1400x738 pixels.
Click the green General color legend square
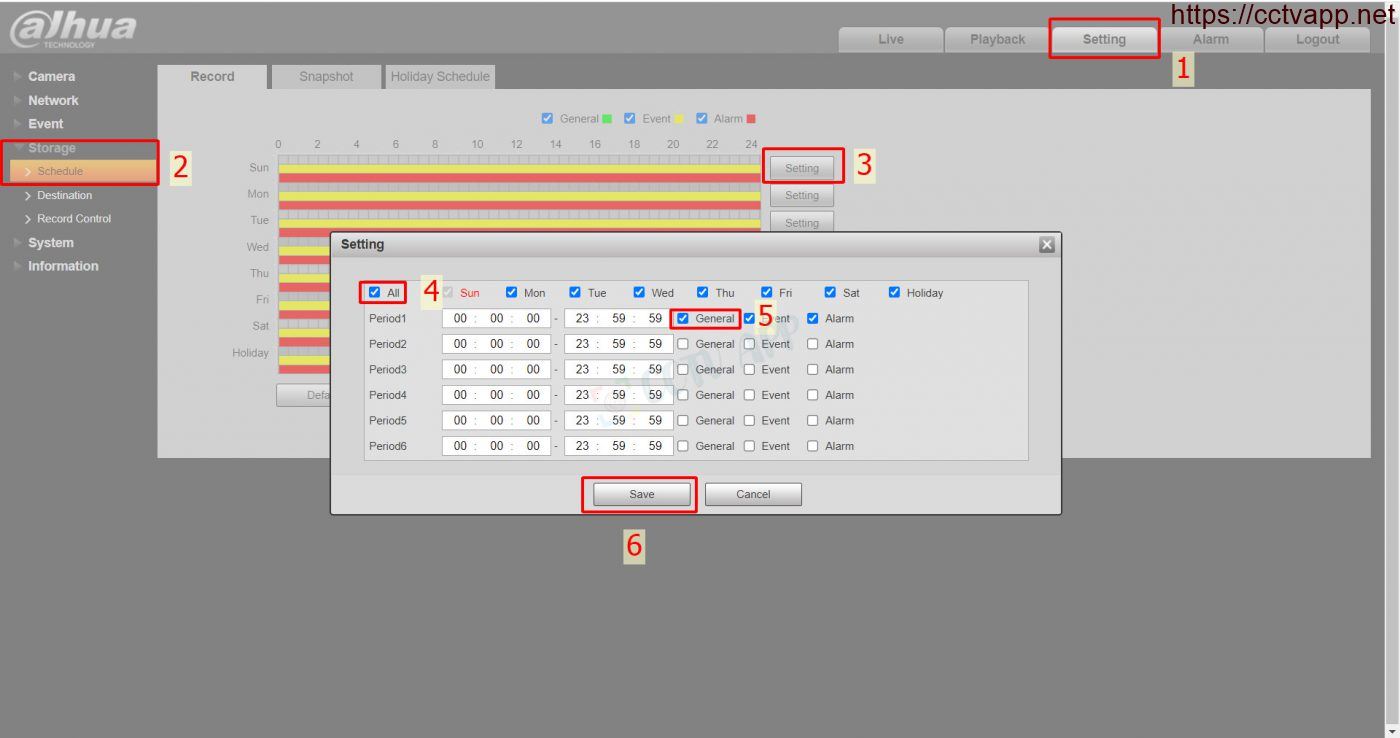point(607,119)
